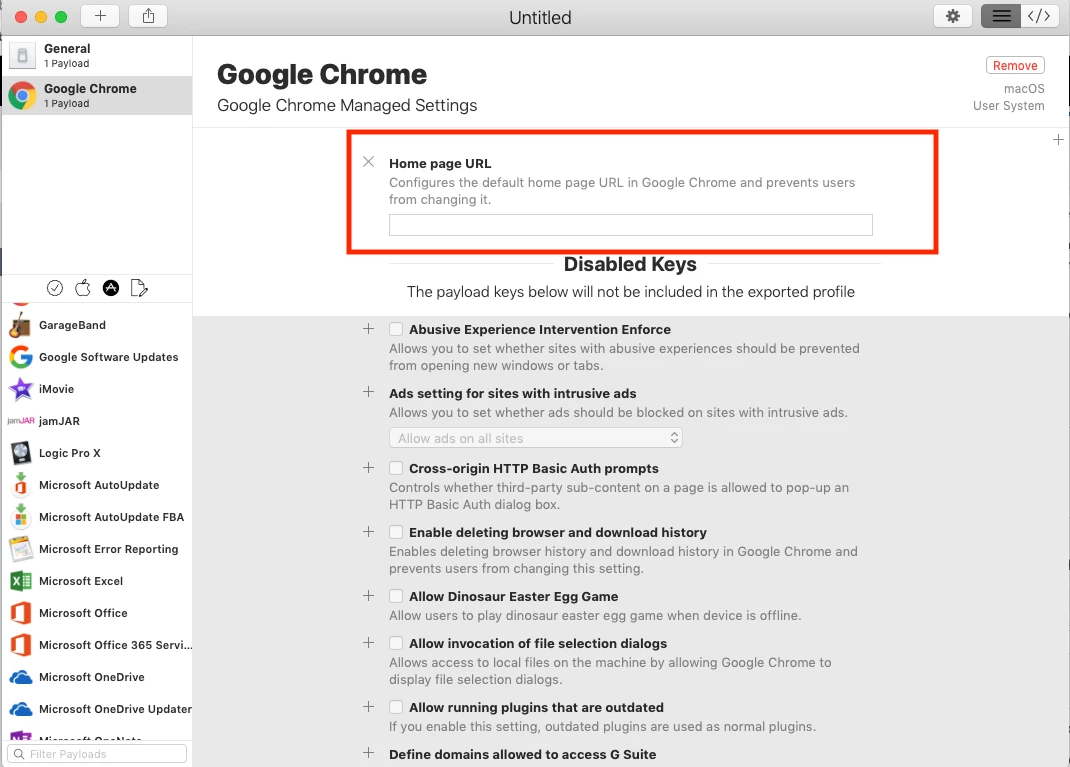Image resolution: width=1070 pixels, height=767 pixels.
Task: Select jamJAR in payload library
Action: pyautogui.click(x=97, y=421)
